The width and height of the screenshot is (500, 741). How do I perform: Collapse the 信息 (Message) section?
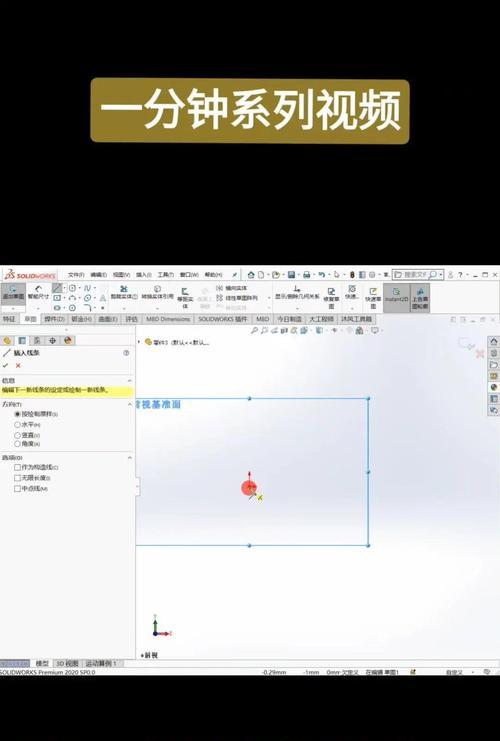pos(130,380)
